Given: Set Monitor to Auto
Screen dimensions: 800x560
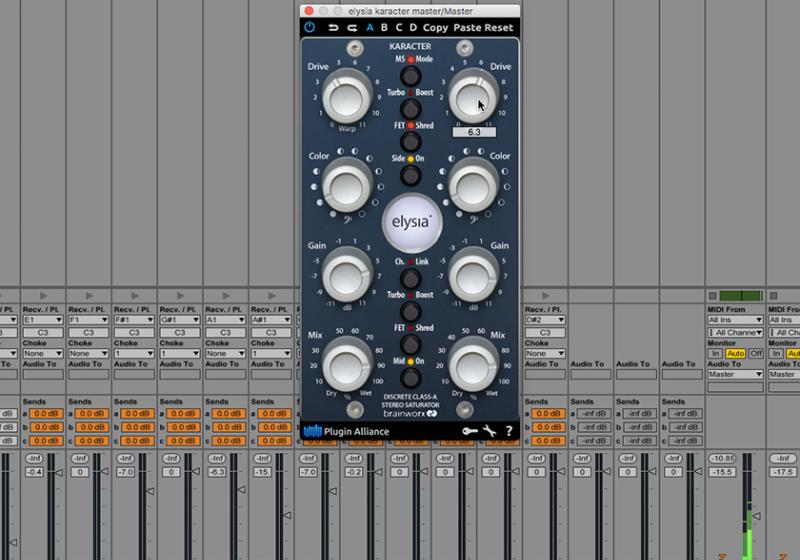Looking at the screenshot, I should tap(735, 353).
